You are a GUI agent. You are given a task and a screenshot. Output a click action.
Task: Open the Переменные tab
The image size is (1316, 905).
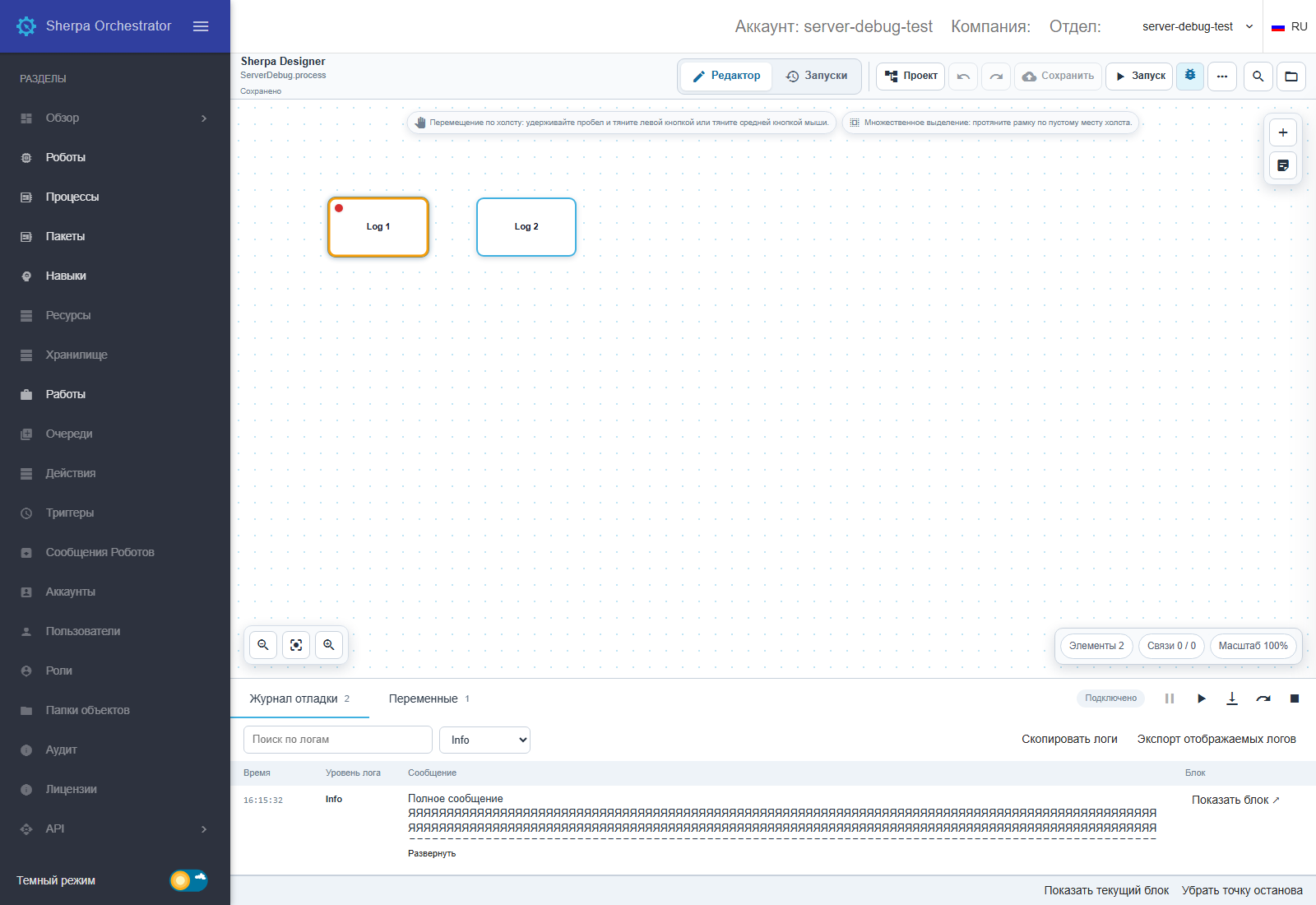429,698
